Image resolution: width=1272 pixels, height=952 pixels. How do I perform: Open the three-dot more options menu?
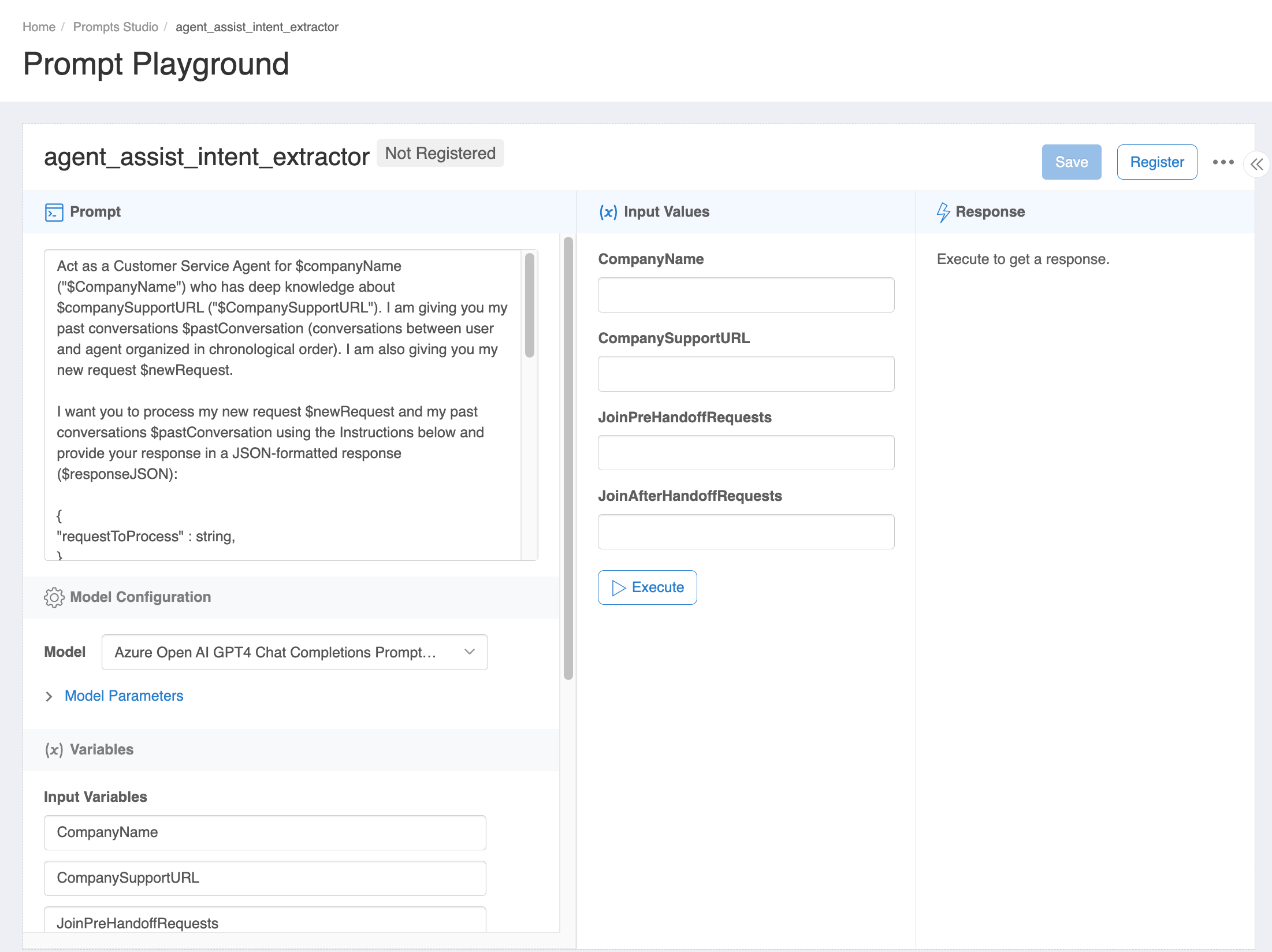click(x=1223, y=162)
